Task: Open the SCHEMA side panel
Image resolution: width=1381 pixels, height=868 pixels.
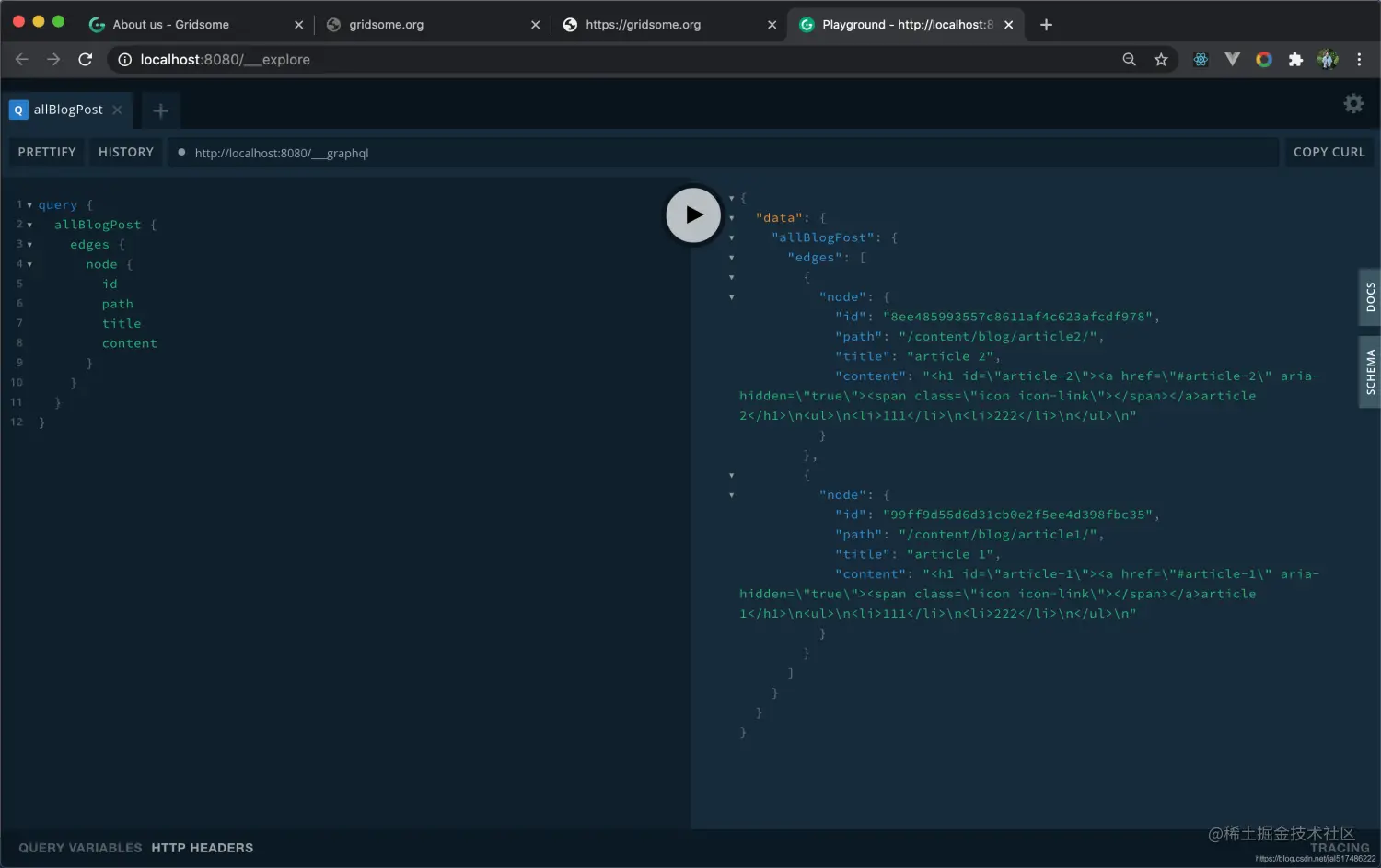Action: 1370,372
